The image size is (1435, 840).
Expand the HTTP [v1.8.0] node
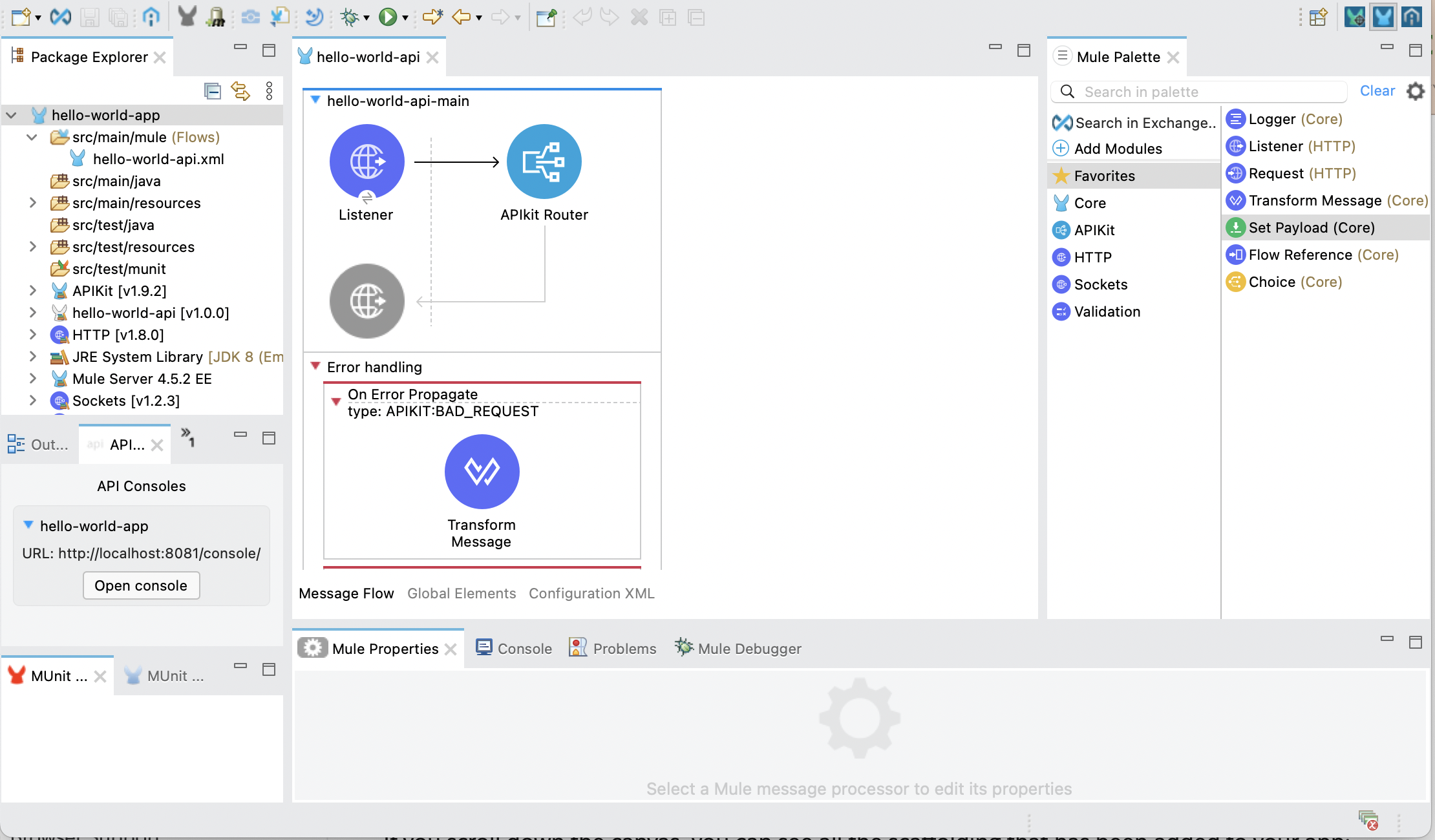tap(34, 335)
